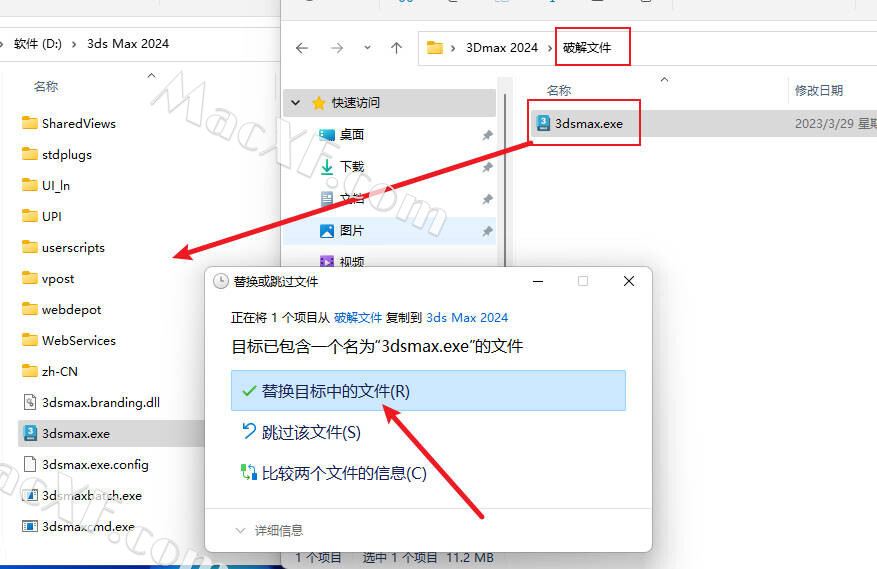Select 3dsmax.exe.config file
The image size is (877, 569).
[85, 464]
